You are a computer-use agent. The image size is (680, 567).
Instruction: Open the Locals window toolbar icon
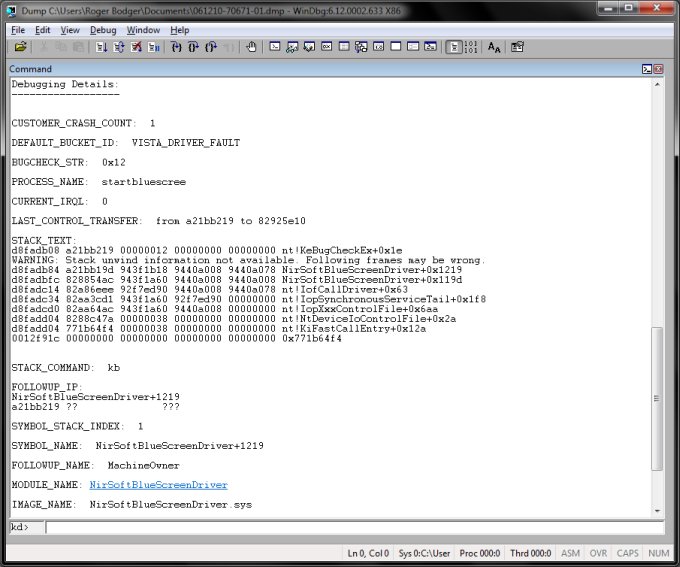point(309,46)
